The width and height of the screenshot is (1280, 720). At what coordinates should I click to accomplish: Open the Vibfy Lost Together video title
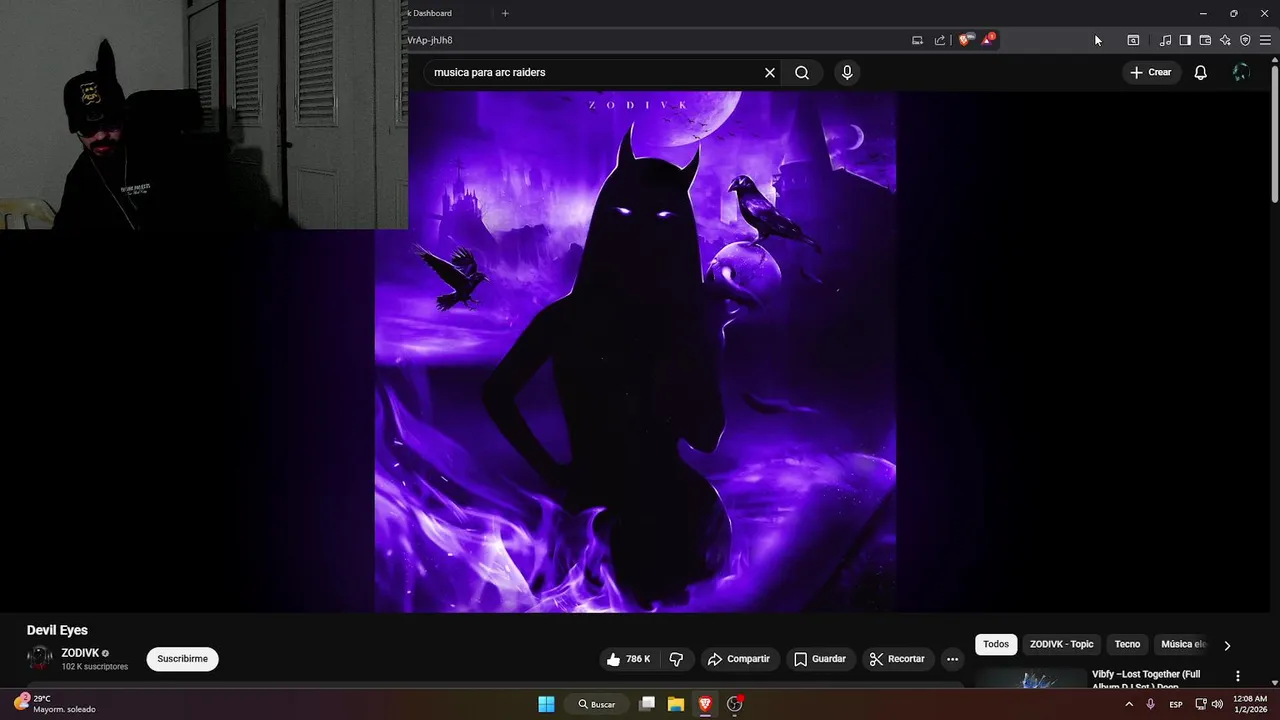tap(1146, 679)
